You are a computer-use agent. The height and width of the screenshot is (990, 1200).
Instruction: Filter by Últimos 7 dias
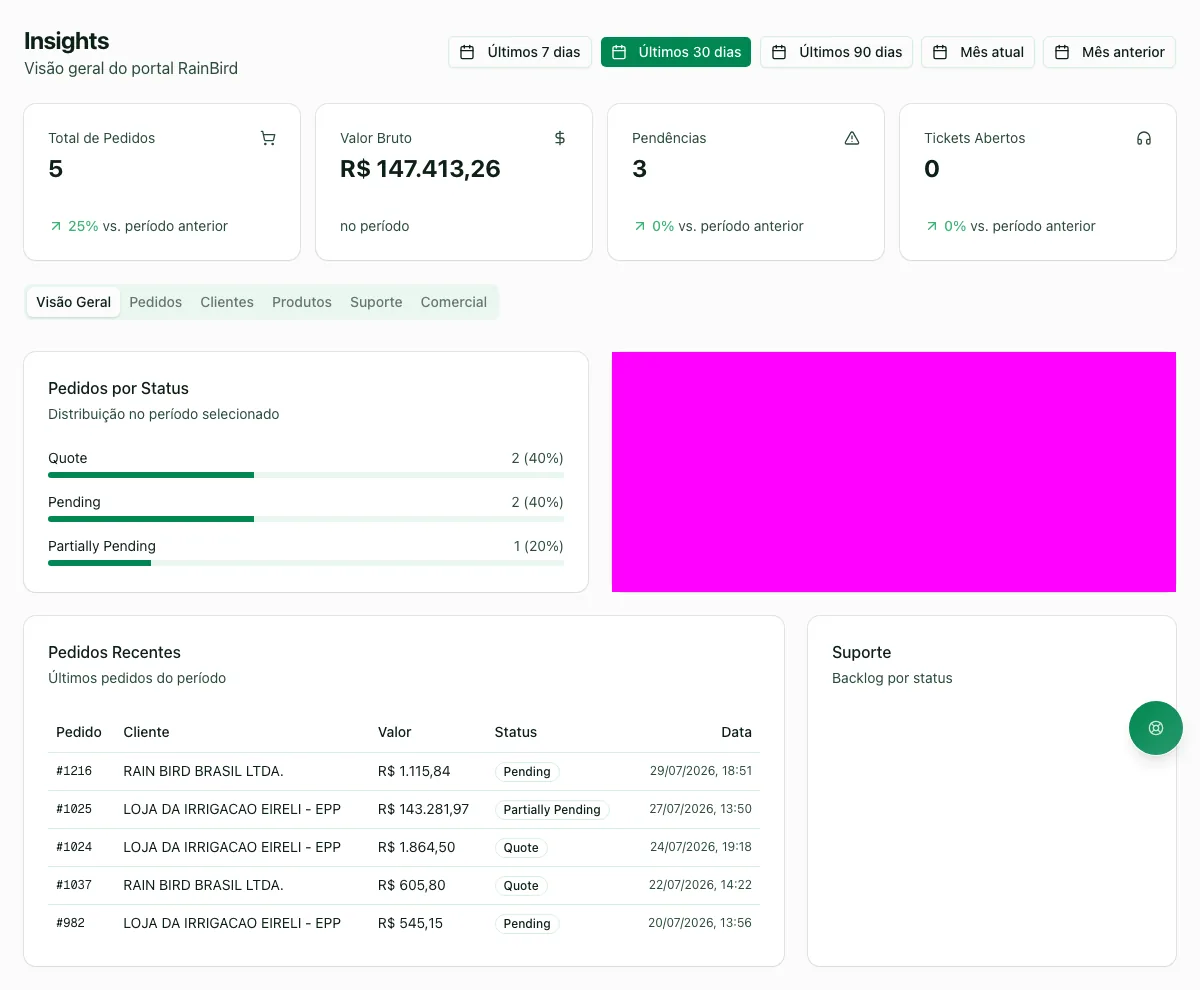520,52
